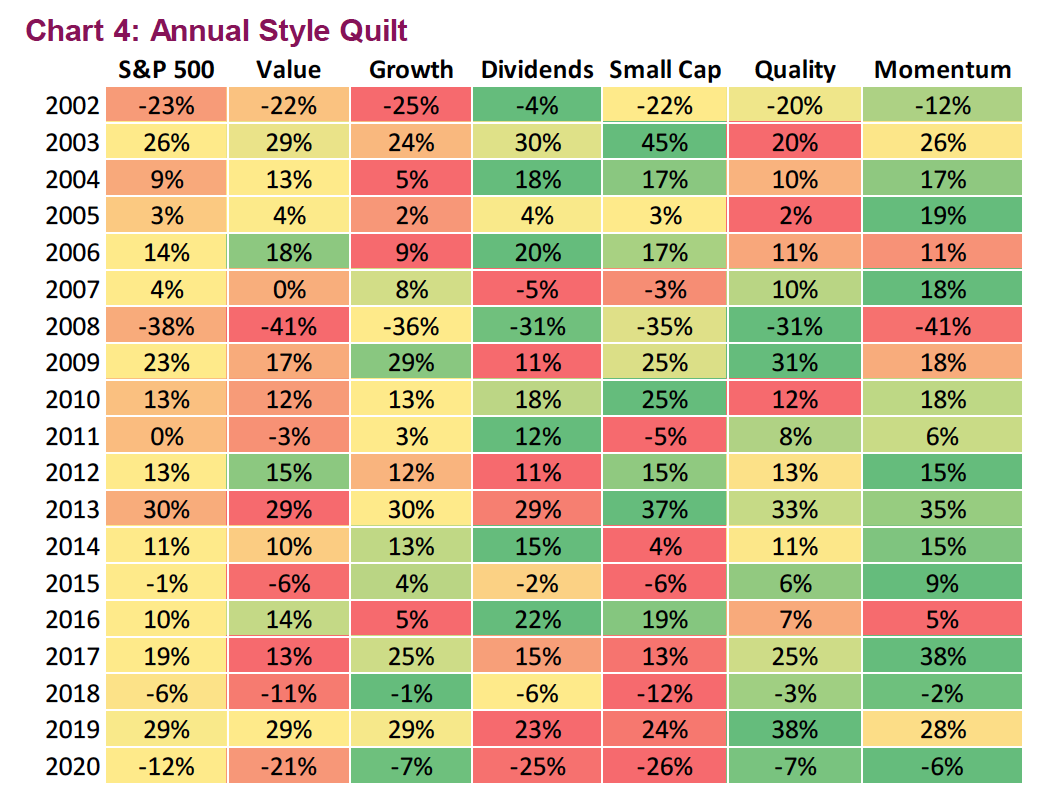Viewport: 1046px width, 808px height.
Task: Click the Quality column header
Action: click(795, 69)
